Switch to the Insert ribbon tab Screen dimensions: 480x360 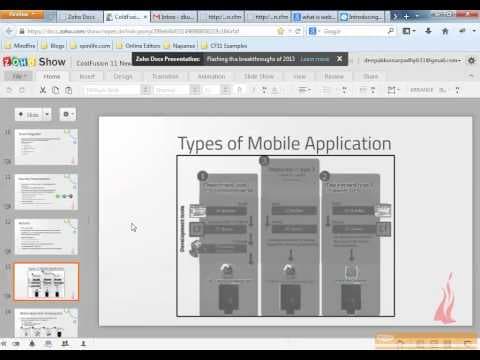pos(87,76)
